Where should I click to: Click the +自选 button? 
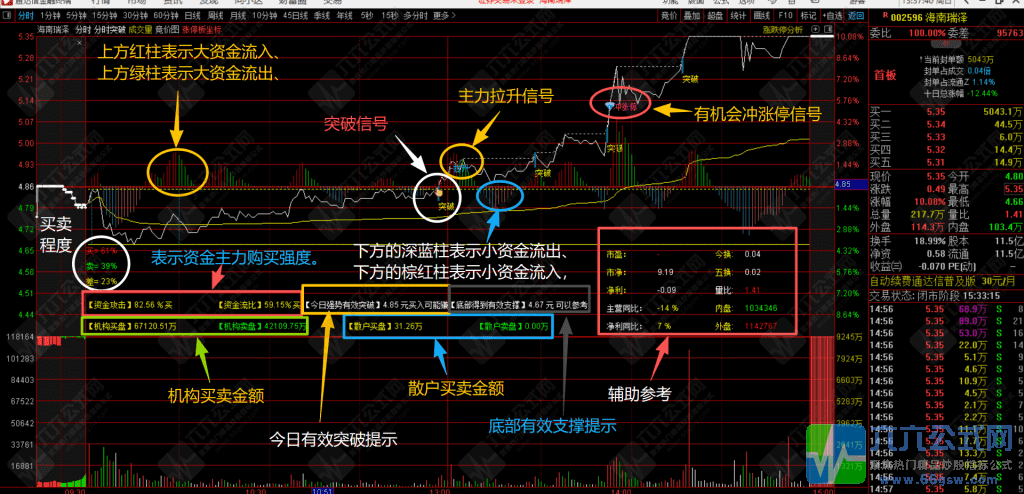tap(831, 16)
